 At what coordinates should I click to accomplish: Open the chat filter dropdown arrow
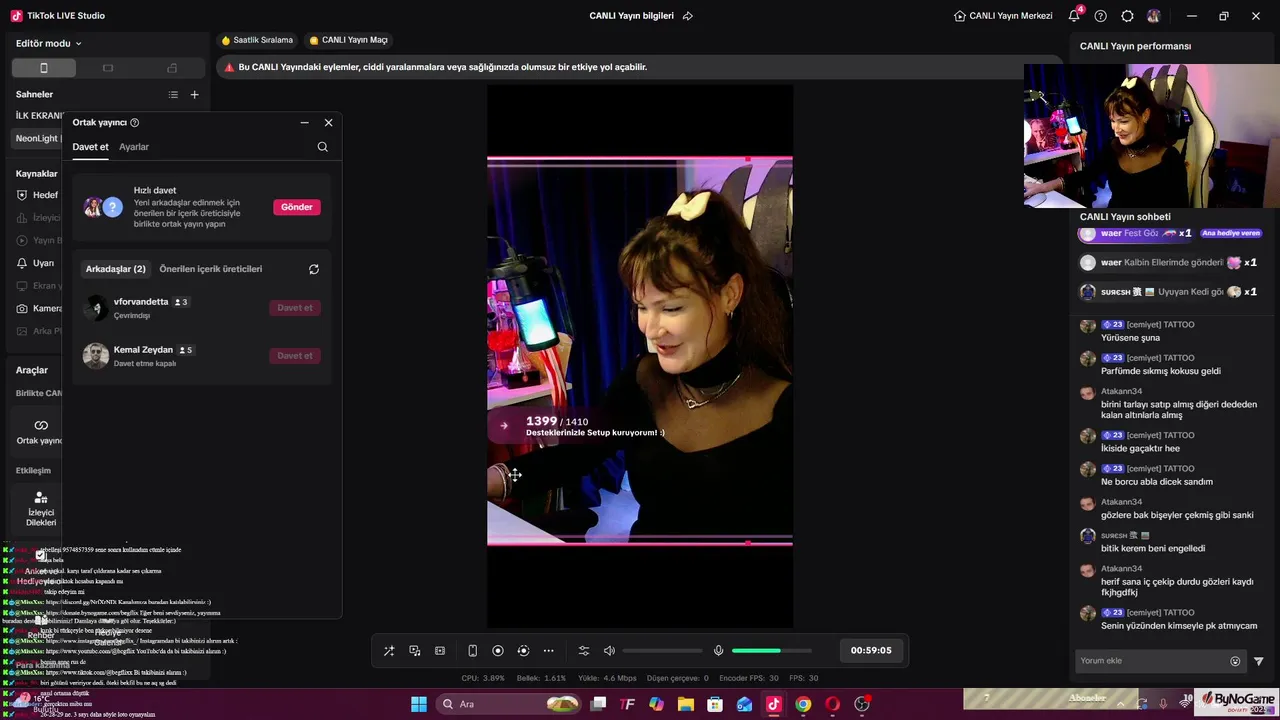click(x=1258, y=661)
